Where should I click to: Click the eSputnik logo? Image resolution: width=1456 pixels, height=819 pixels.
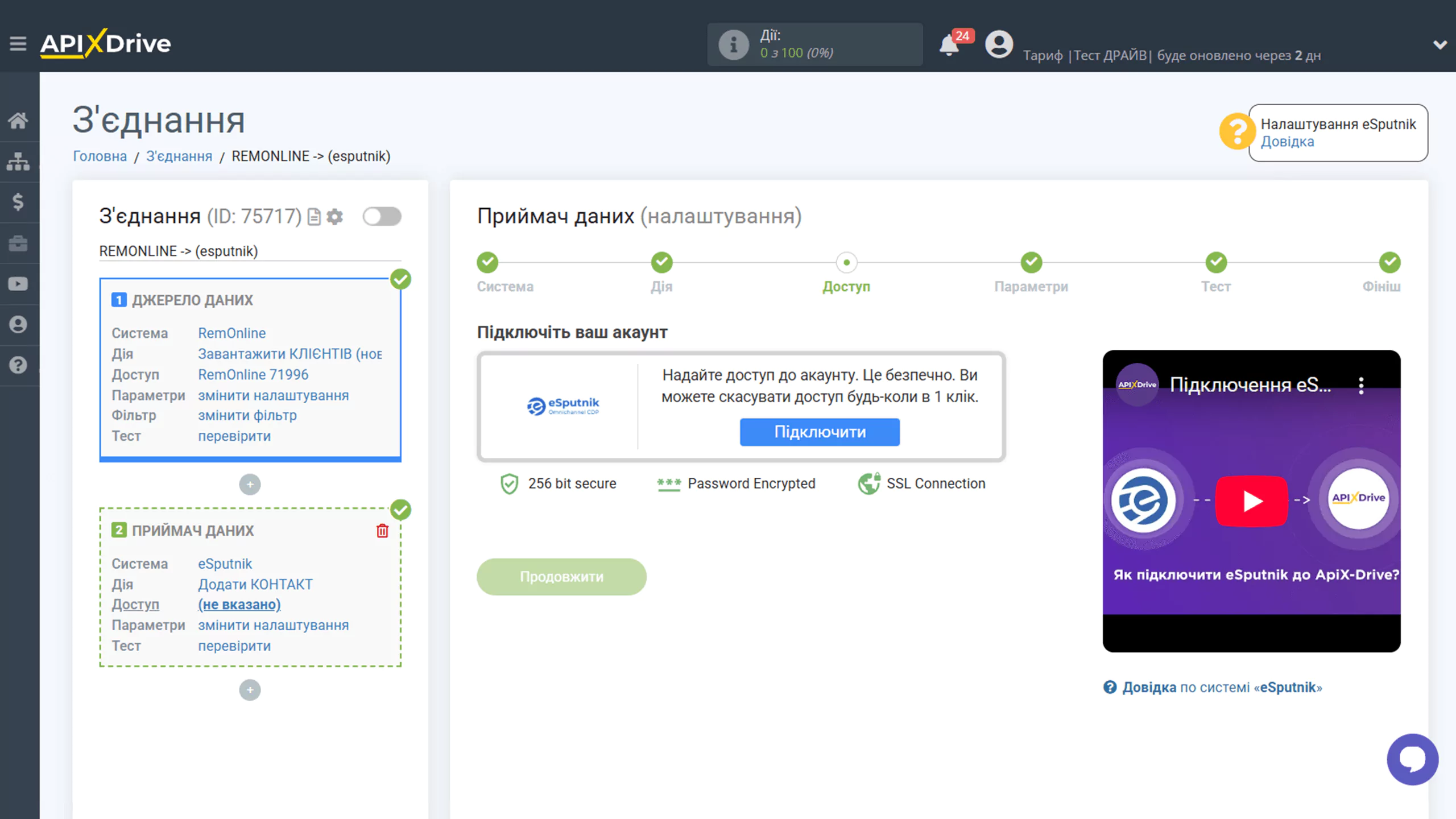[x=562, y=406]
